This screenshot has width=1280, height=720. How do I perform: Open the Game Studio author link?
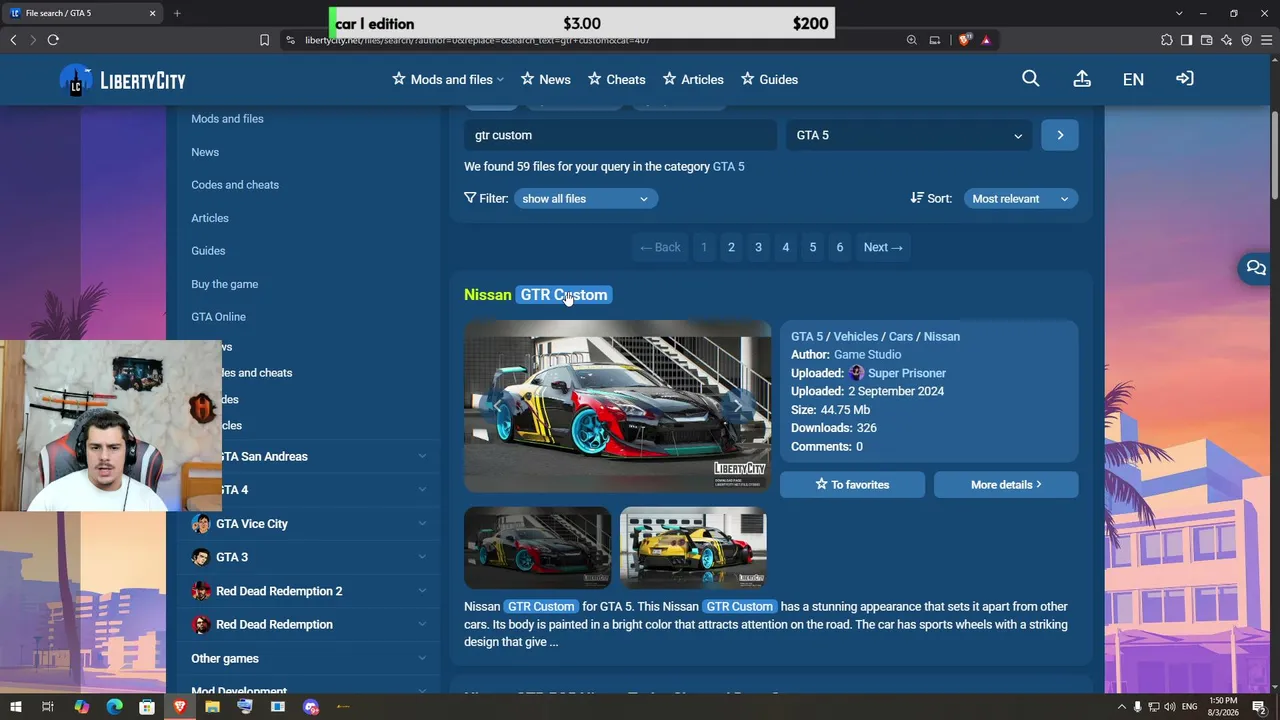(x=867, y=355)
